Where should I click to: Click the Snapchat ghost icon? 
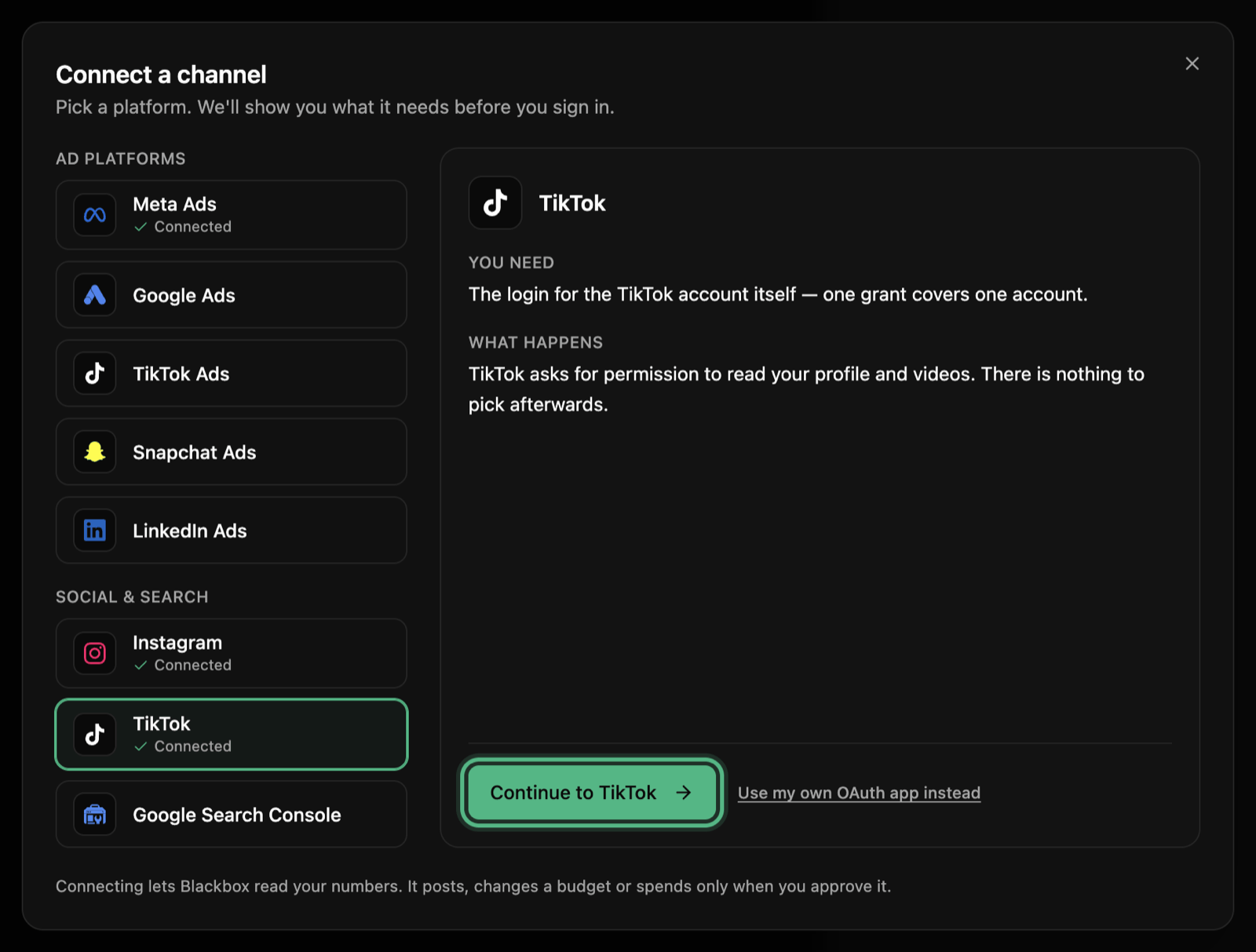click(x=95, y=452)
